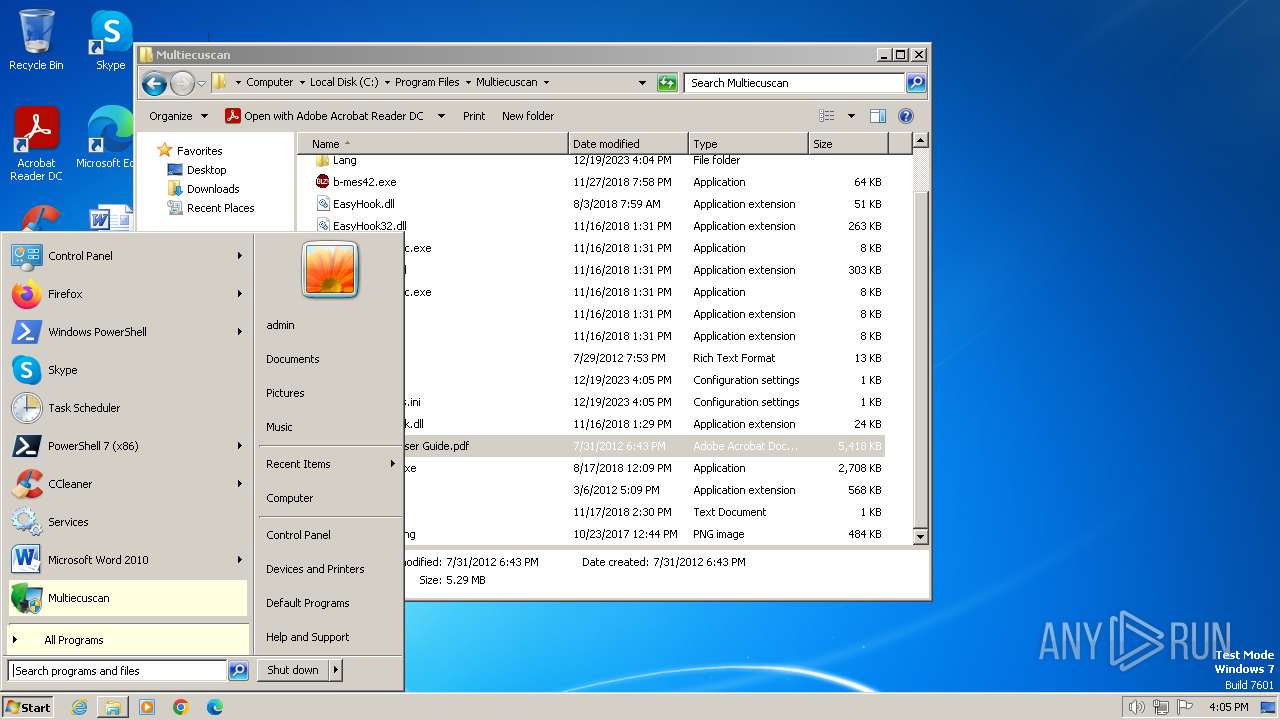Click the network tray icon
Image resolution: width=1280 pixels, height=720 pixels.
point(1160,707)
